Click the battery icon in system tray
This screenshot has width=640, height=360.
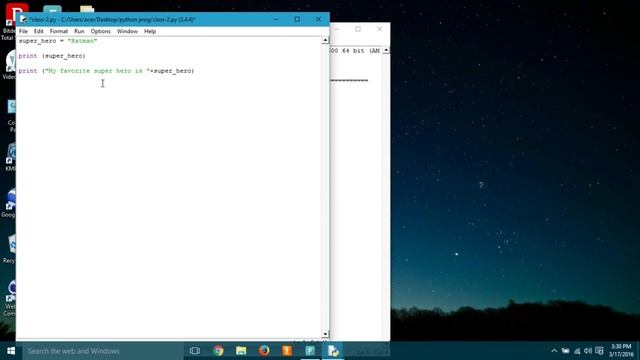point(565,351)
